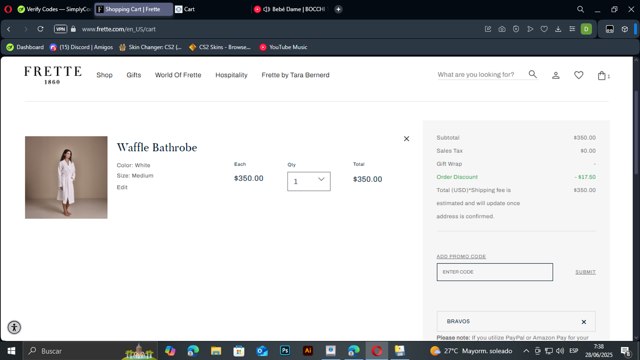Viewport: 640px width, 360px height.
Task: Take a snapshot with camera icon
Action: coord(502,29)
